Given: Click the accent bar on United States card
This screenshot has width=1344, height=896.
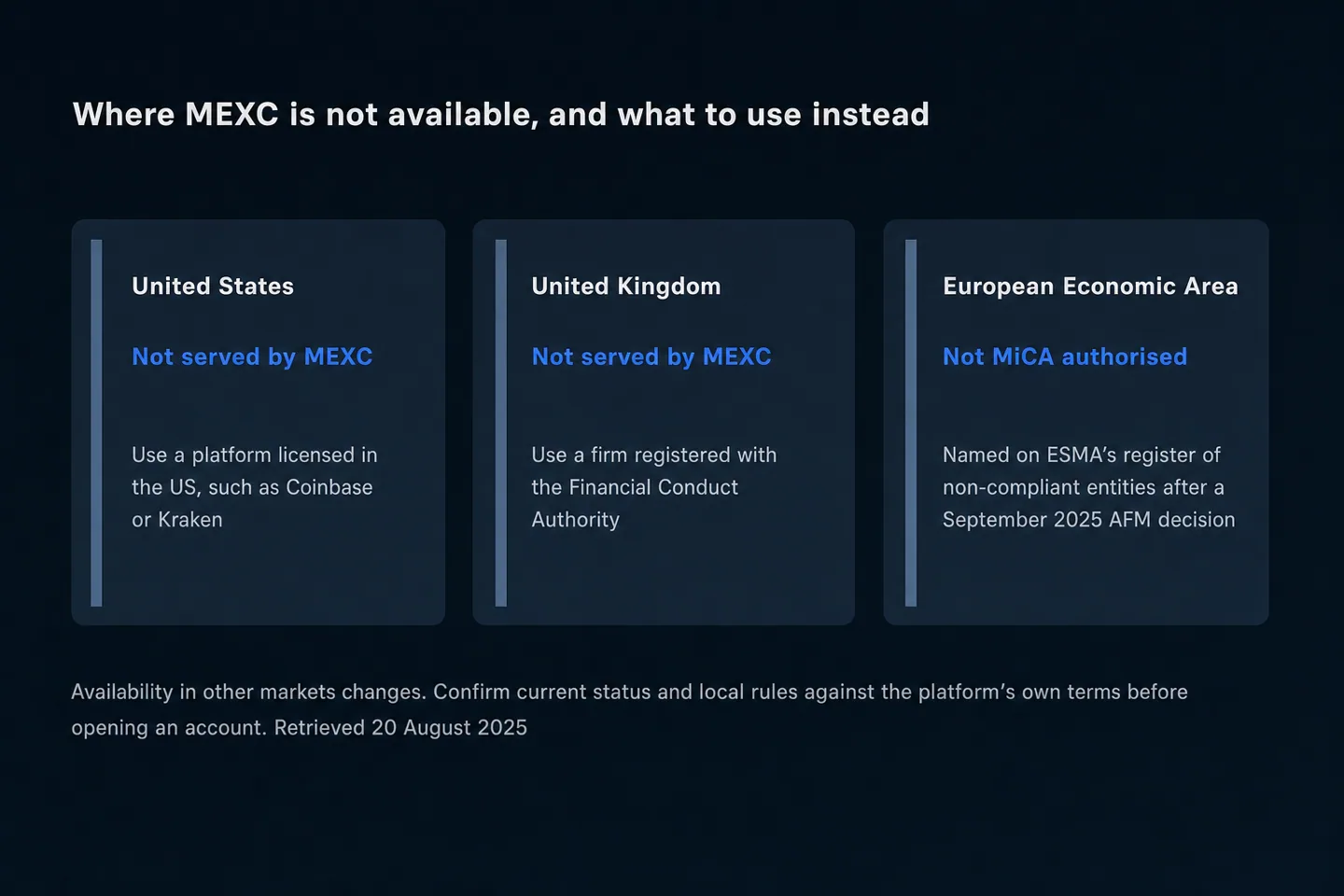Looking at the screenshot, I should point(96,423).
